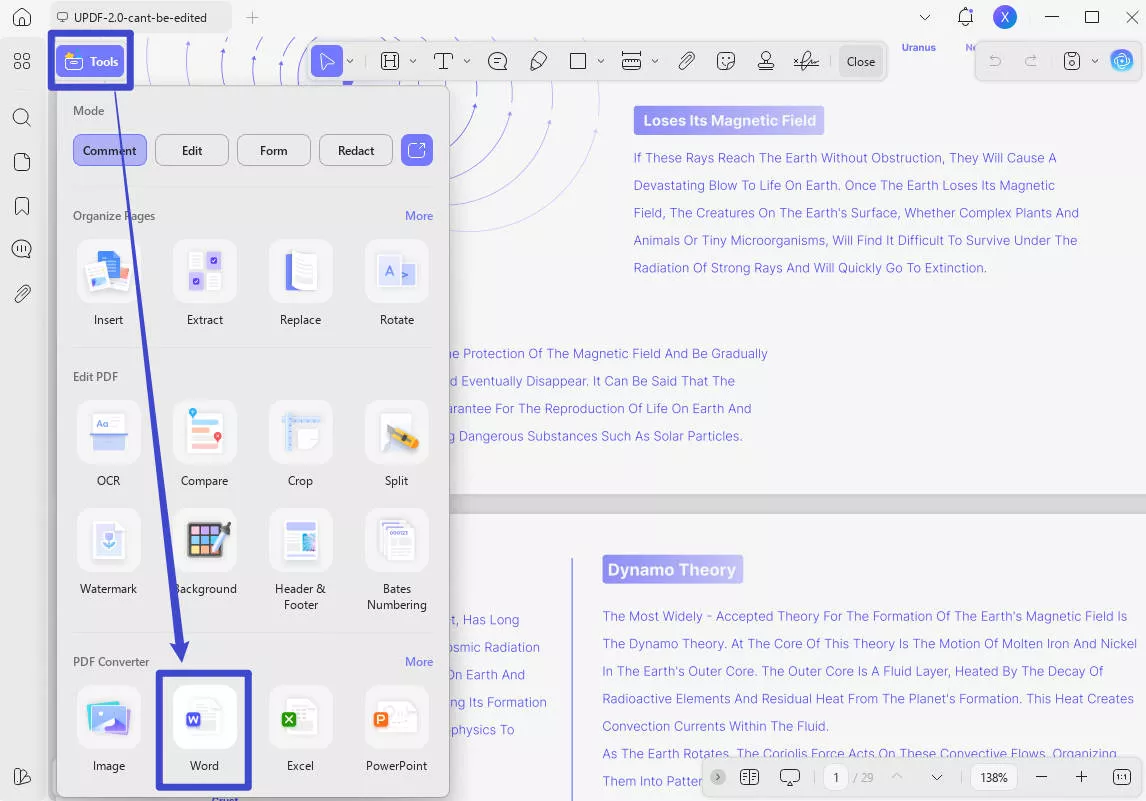
Task: Open Search in the left sidebar
Action: click(x=22, y=117)
